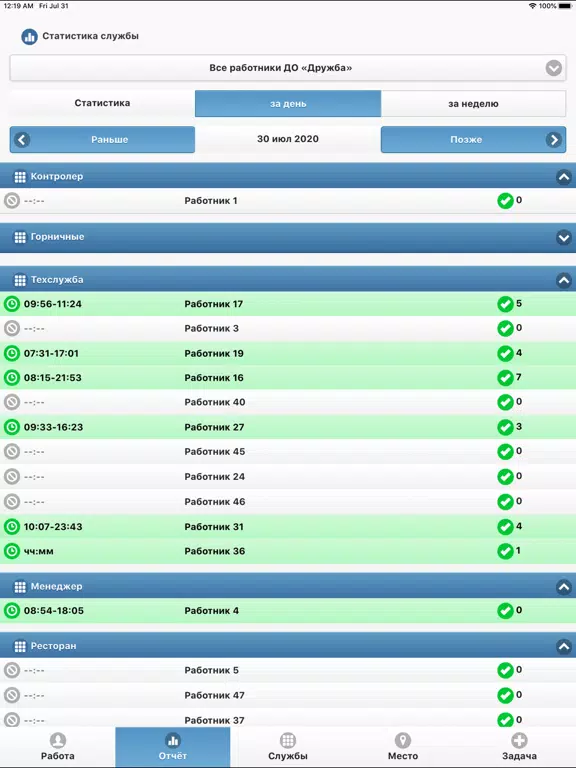
Task: Collapse the 'Техслужба' section chevron
Action: click(564, 280)
